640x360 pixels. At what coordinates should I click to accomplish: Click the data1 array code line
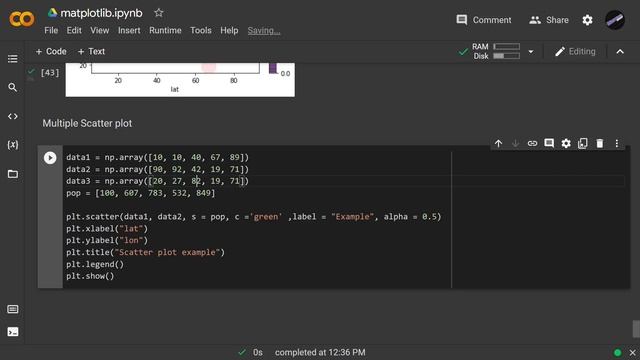click(158, 157)
